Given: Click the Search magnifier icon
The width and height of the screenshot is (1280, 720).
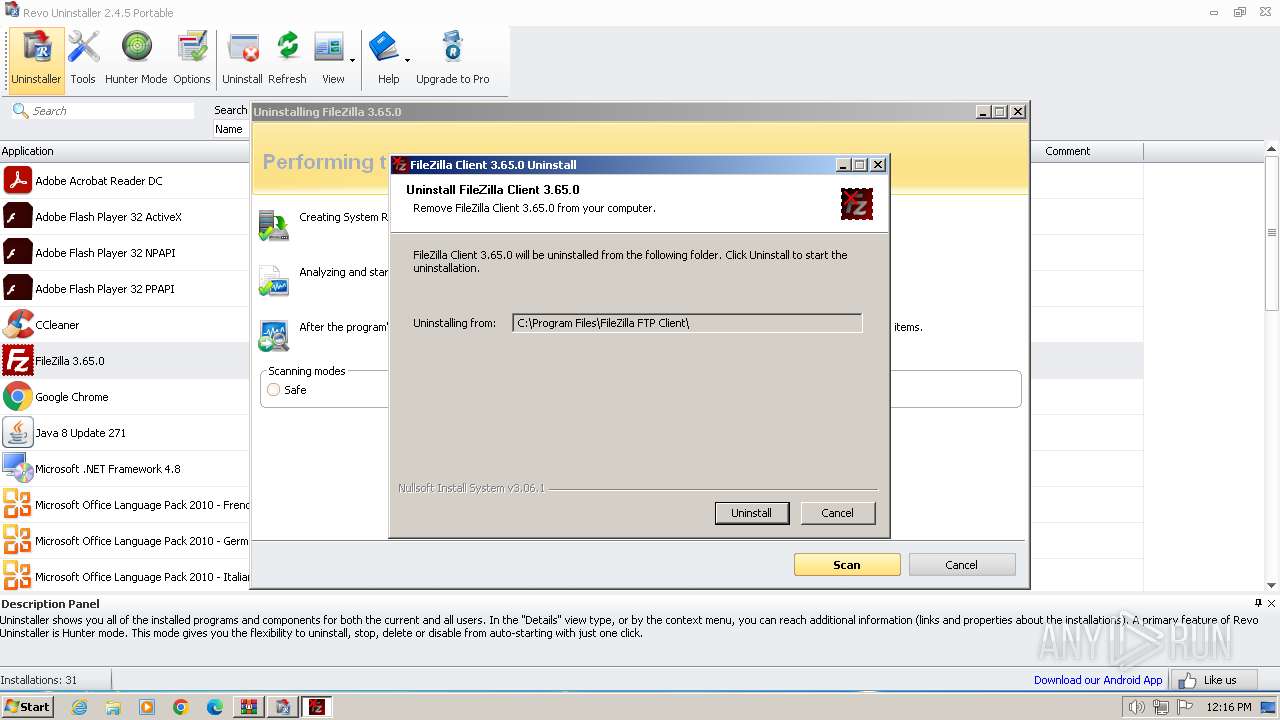Looking at the screenshot, I should (x=20, y=110).
